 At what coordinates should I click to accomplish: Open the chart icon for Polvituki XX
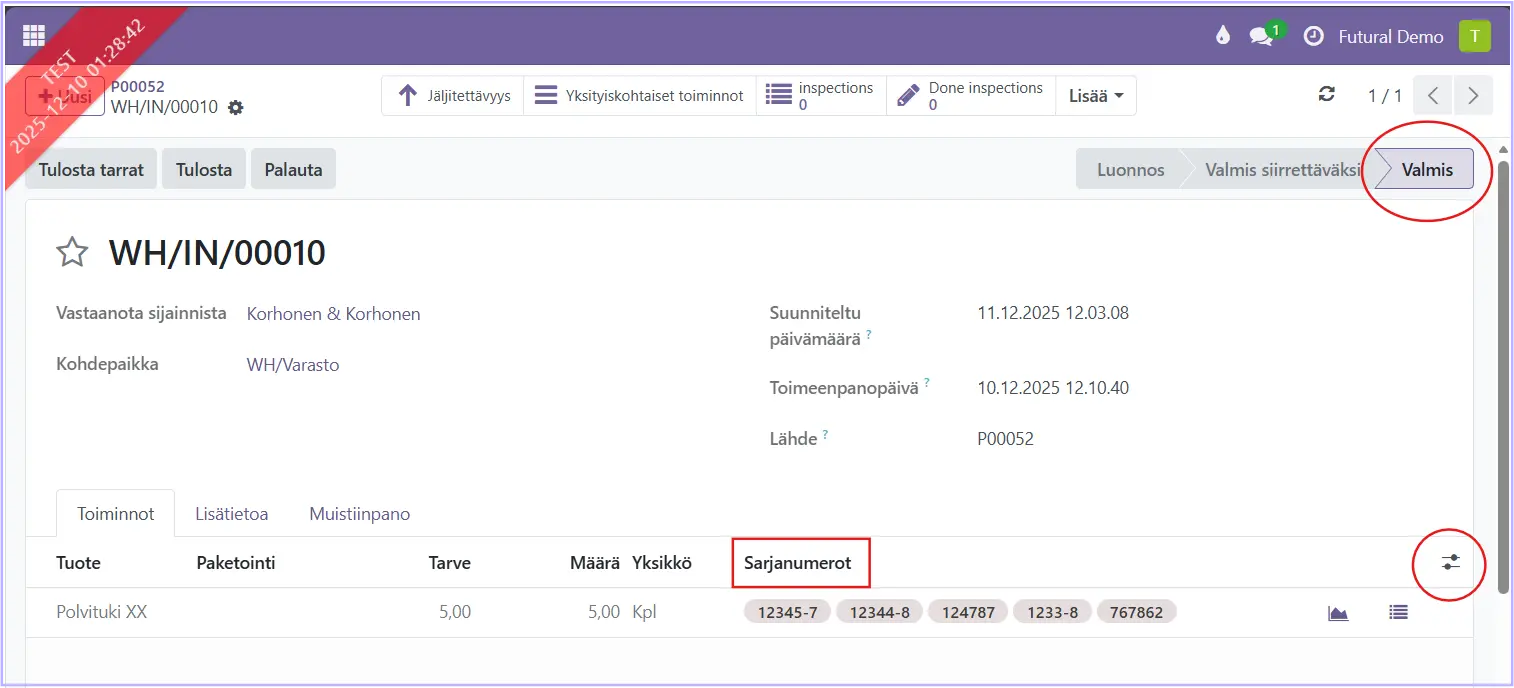pyautogui.click(x=1338, y=612)
